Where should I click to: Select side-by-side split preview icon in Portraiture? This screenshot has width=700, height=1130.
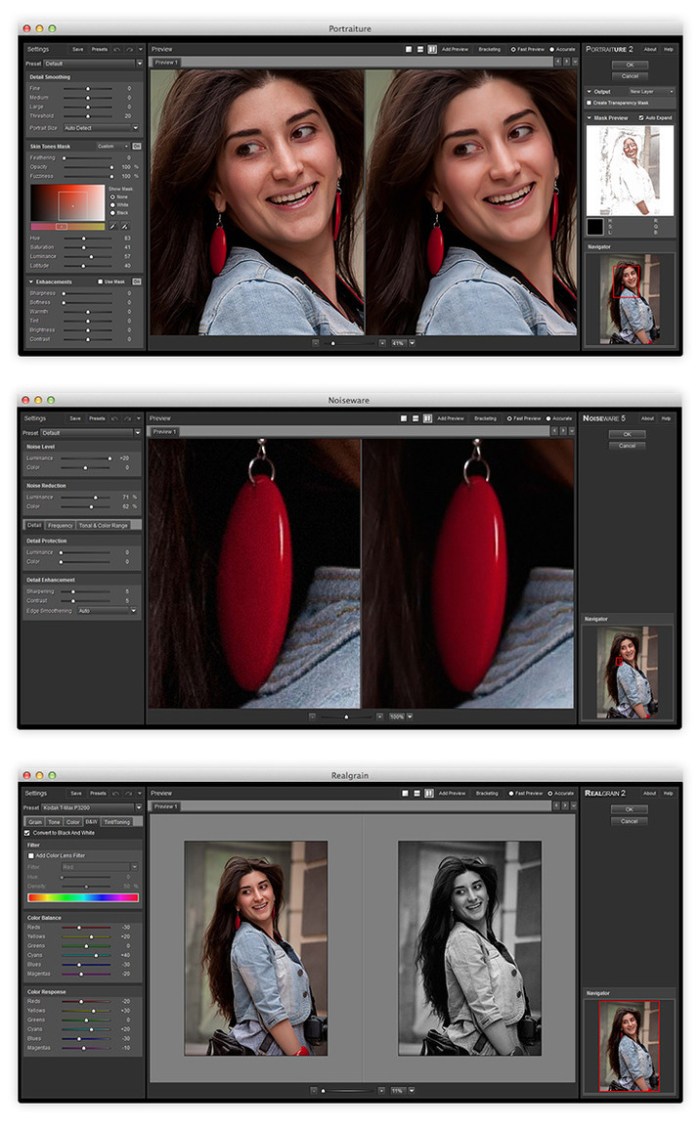click(432, 48)
